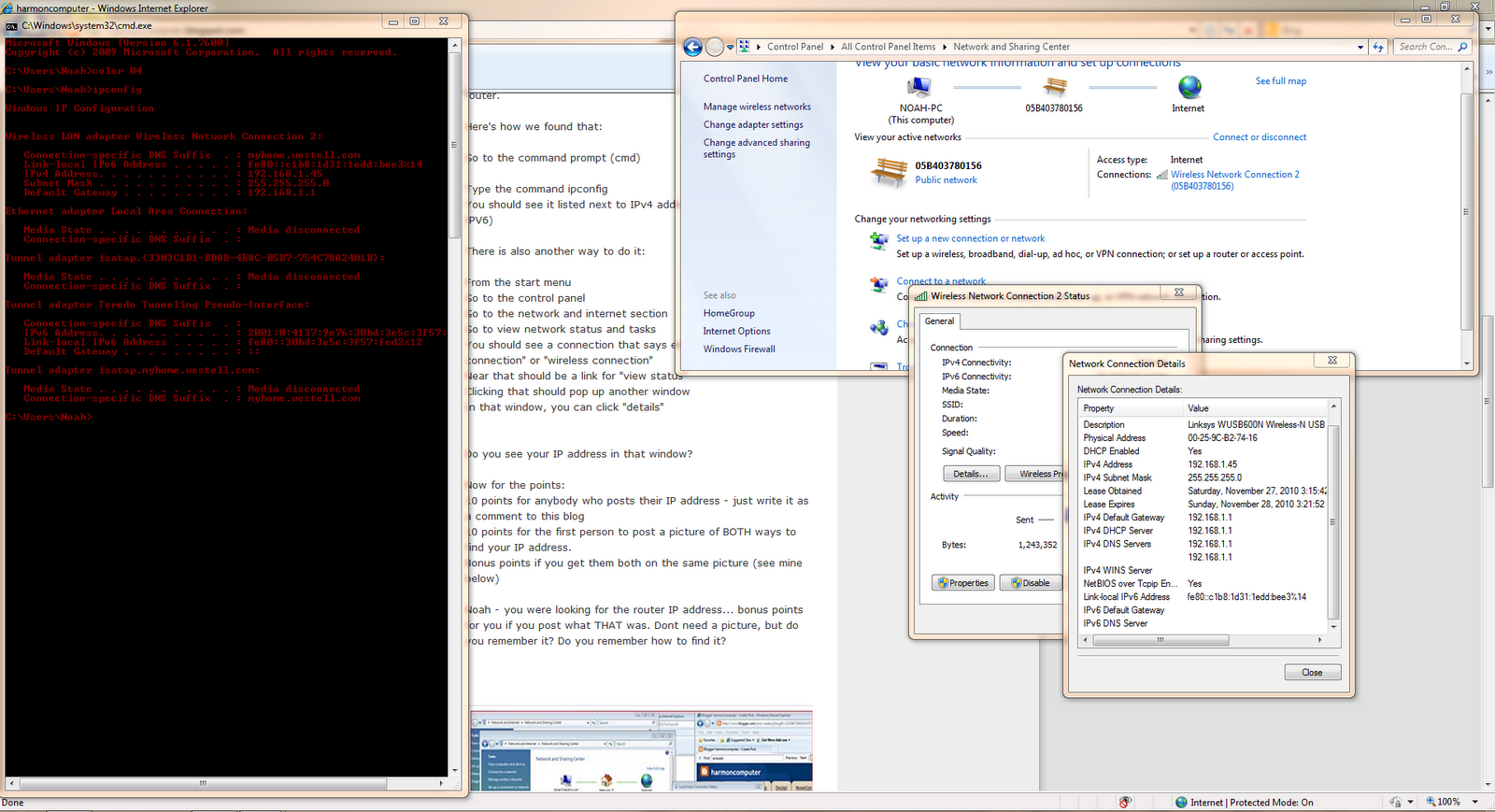Expand the arrow after Control Panel breadcrumb
Screen dimensions: 1495x812
point(833,47)
